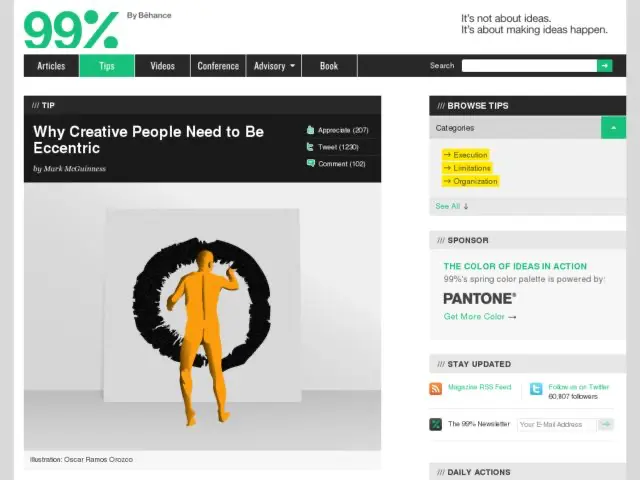The image size is (640, 480).
Task: Select the Conference menu item
Action: [218, 66]
